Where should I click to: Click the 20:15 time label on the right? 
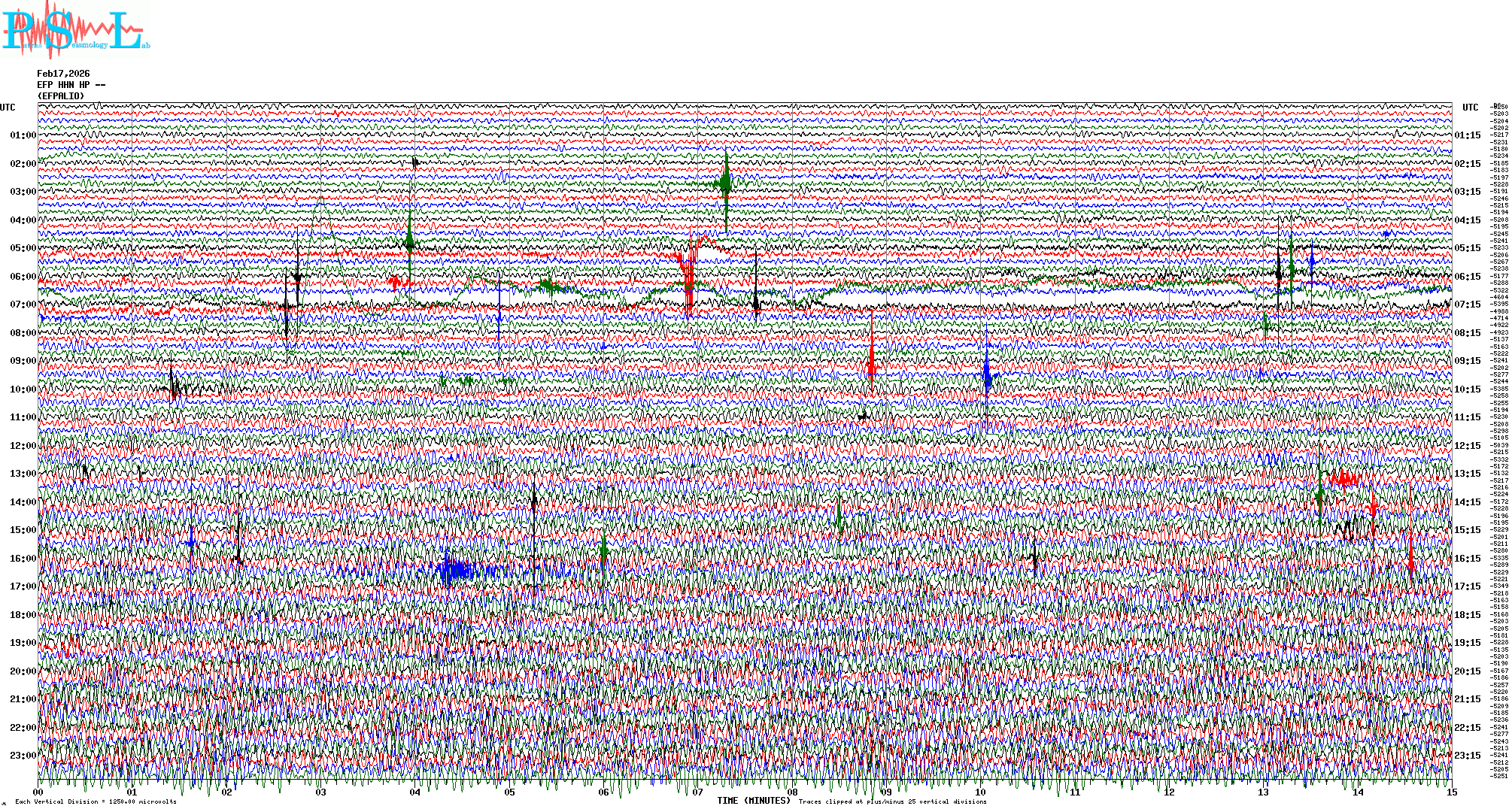tap(1467, 671)
